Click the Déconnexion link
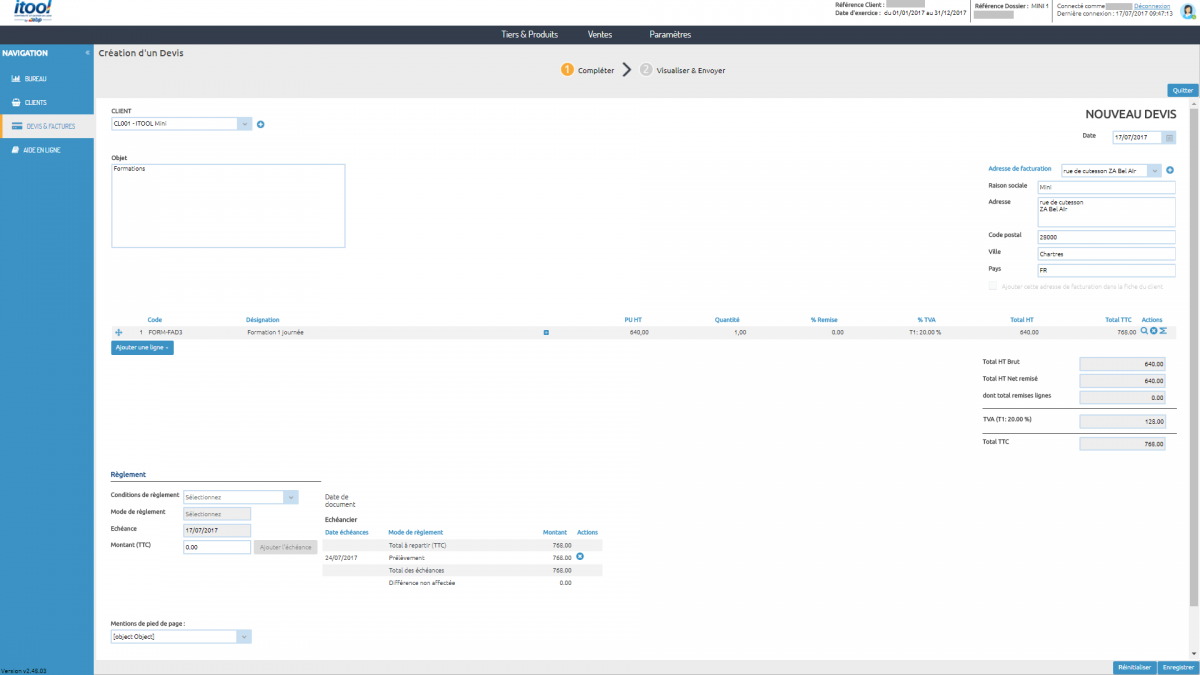Screen dimensions: 1200x675 click(x=1153, y=6)
